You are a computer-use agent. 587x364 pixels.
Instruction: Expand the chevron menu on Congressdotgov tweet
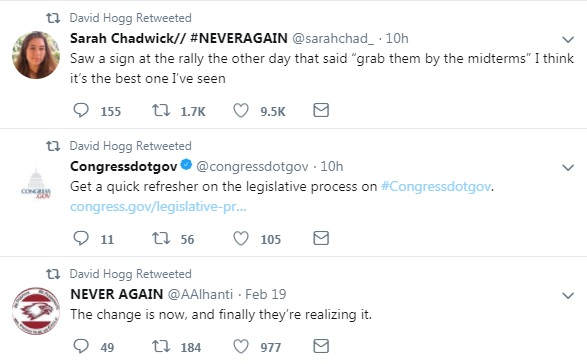(x=568, y=167)
